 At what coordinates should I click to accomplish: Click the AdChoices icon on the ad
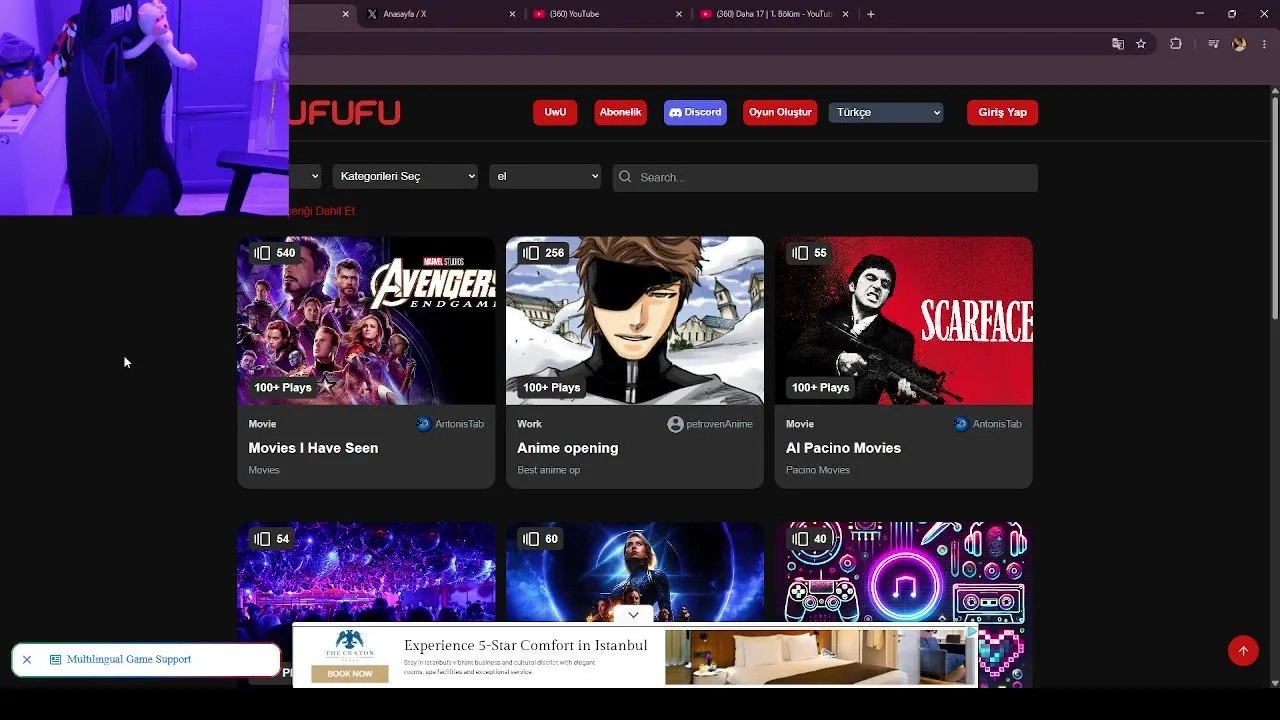coord(971,632)
